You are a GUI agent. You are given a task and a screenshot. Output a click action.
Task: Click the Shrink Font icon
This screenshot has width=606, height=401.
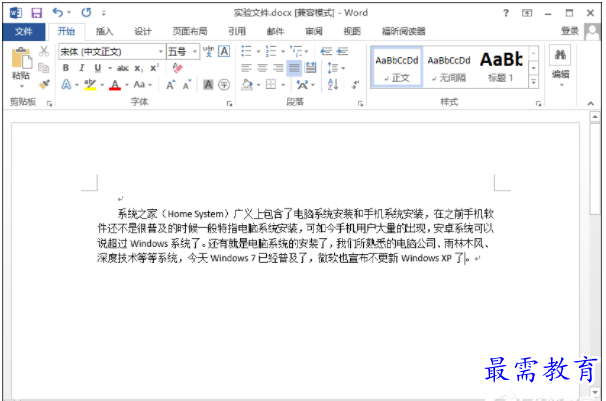tap(187, 85)
